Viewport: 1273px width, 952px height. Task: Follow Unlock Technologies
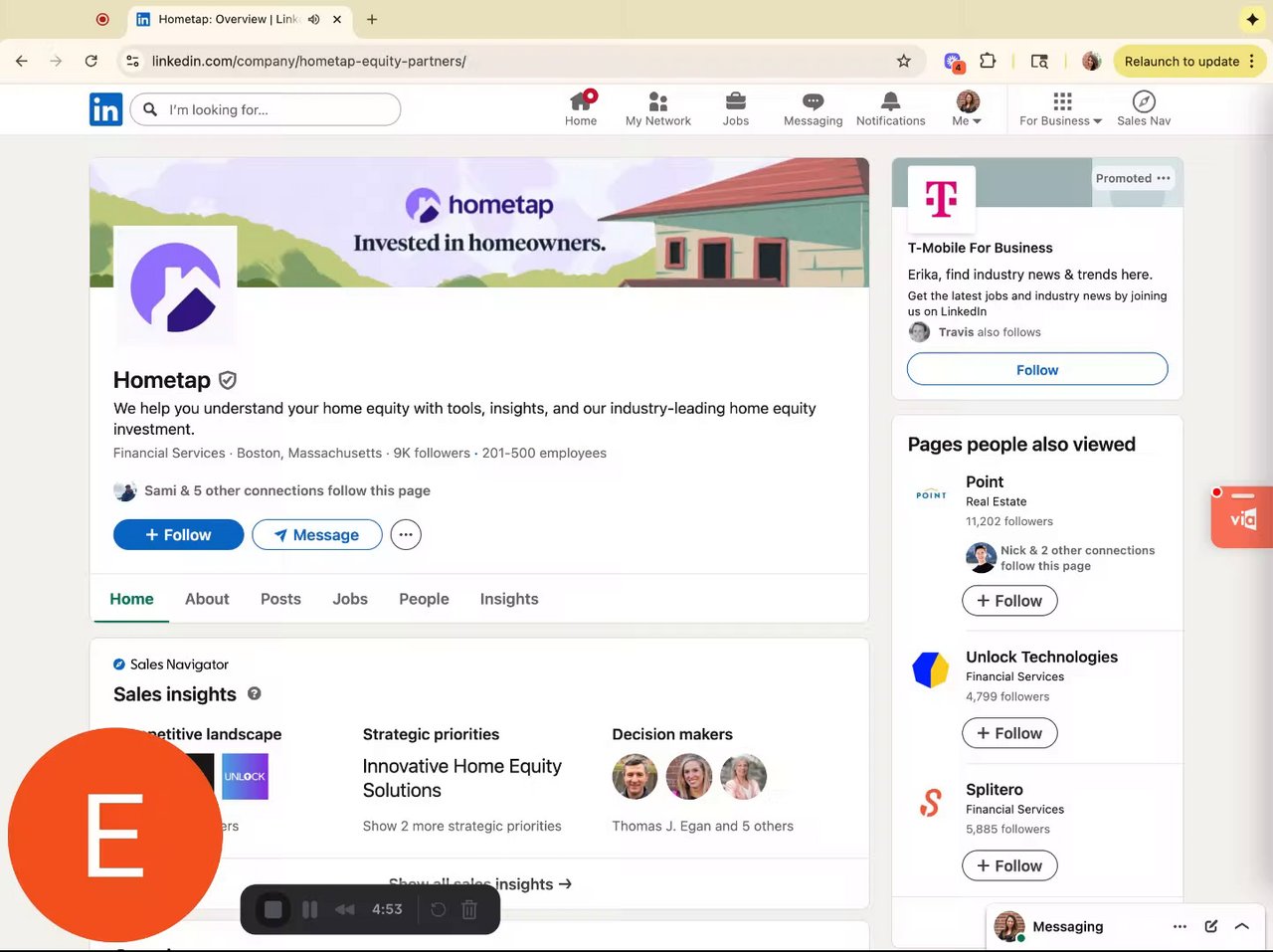tap(1009, 733)
